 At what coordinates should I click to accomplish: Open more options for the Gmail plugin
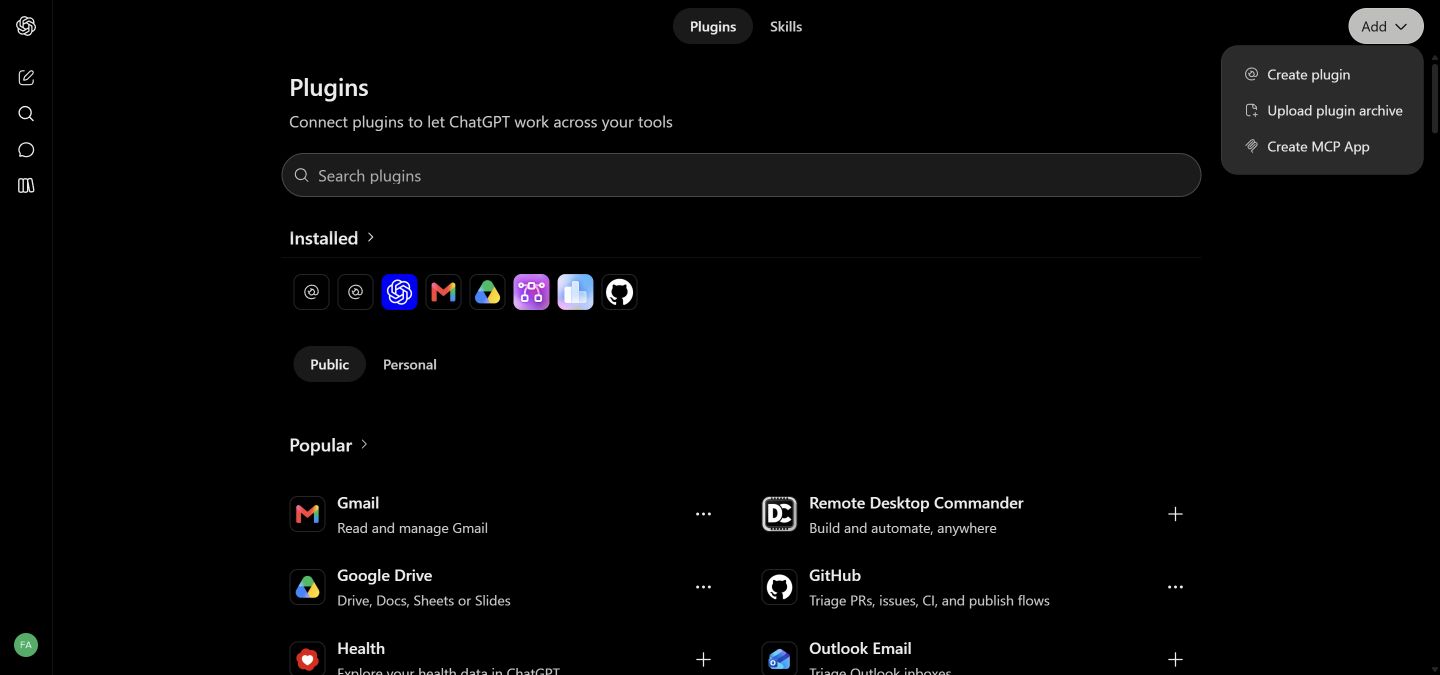703,514
